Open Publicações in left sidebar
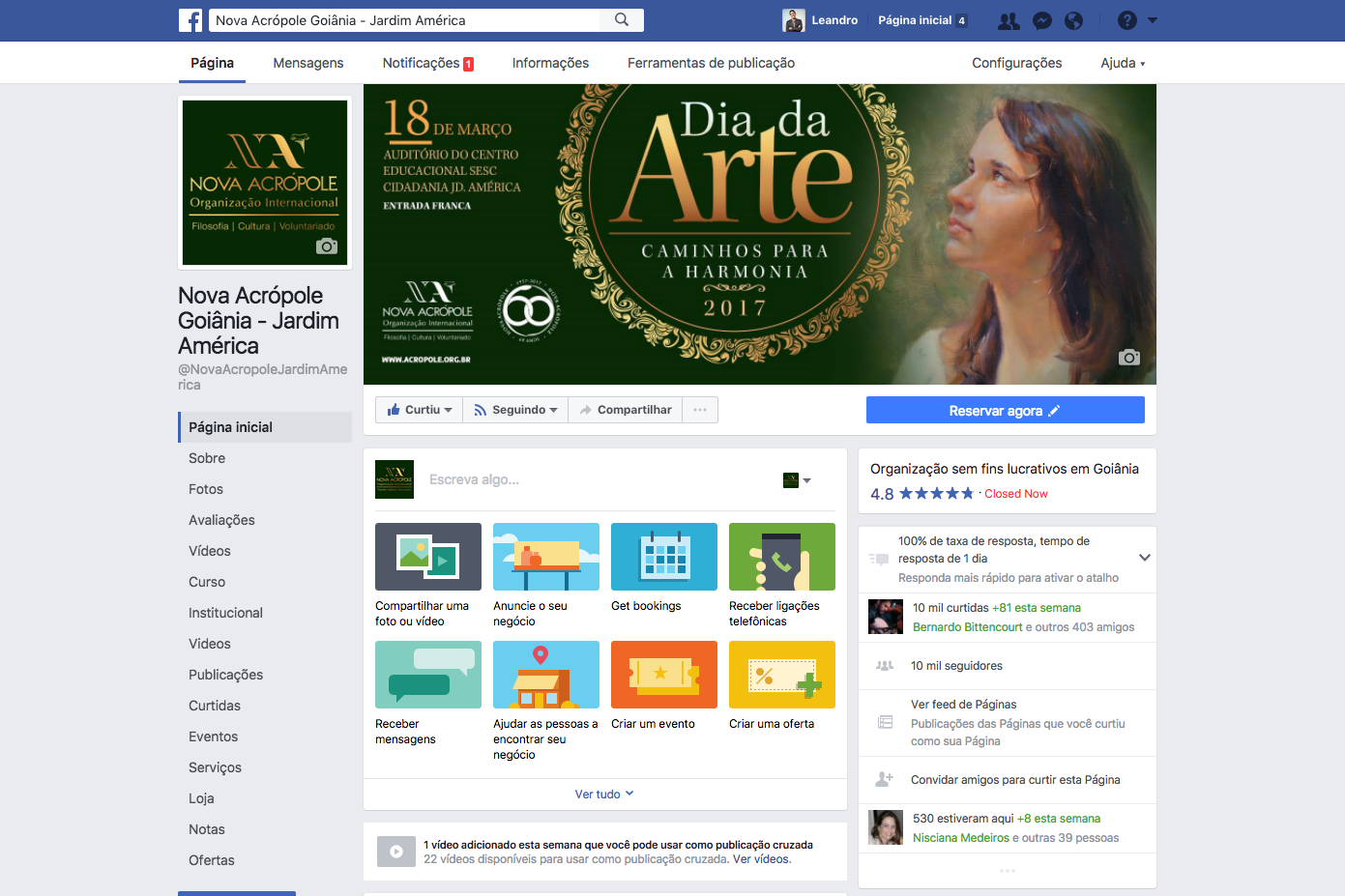This screenshot has height=896, width=1345. coord(225,675)
